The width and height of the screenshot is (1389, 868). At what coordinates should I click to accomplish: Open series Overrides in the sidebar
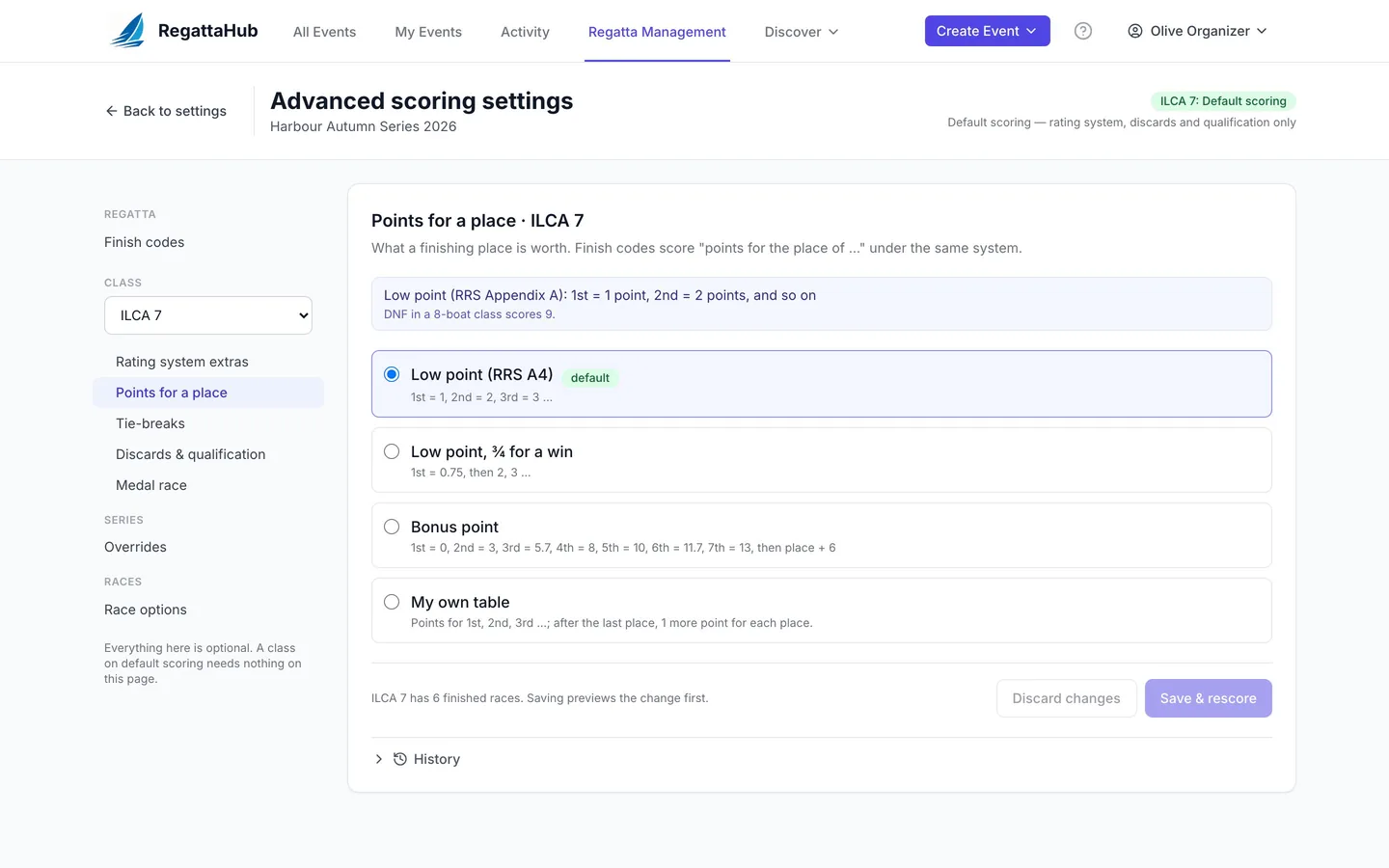tap(135, 547)
